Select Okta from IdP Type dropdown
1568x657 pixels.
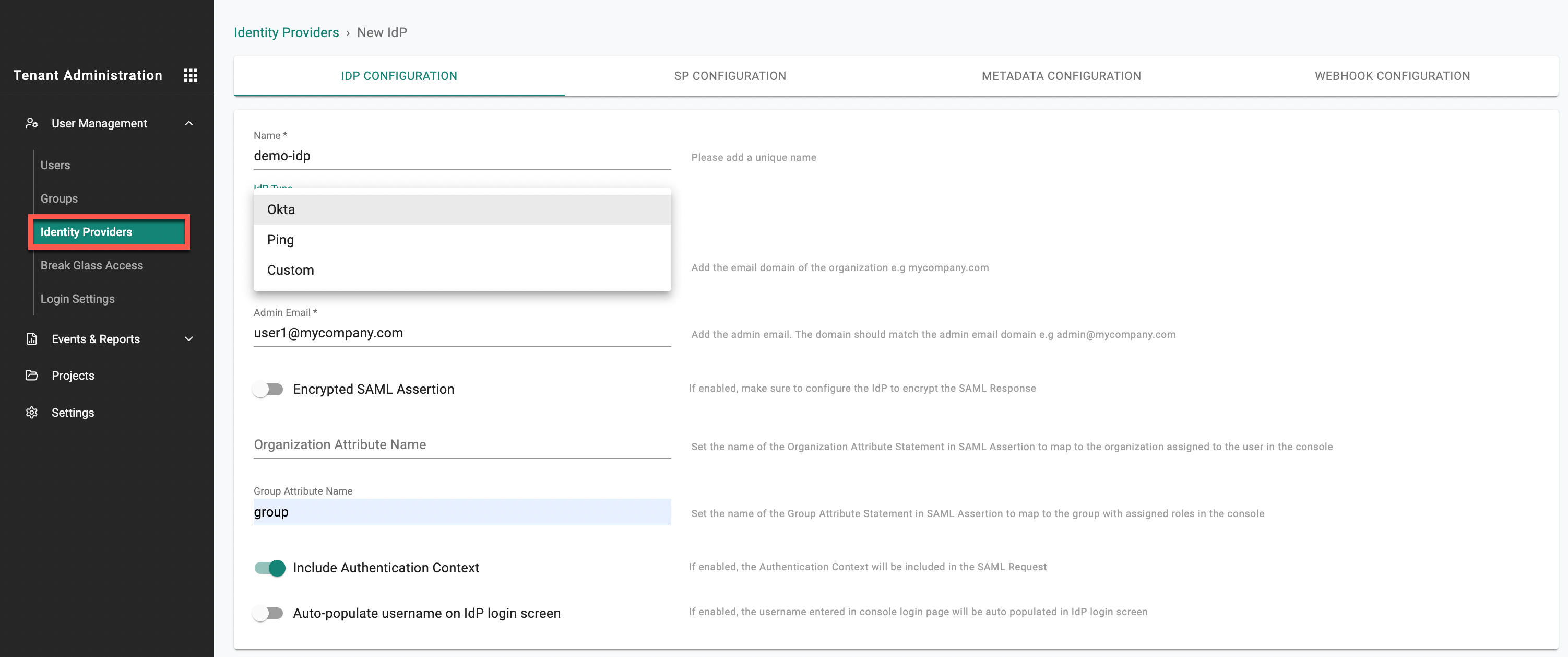tap(281, 209)
